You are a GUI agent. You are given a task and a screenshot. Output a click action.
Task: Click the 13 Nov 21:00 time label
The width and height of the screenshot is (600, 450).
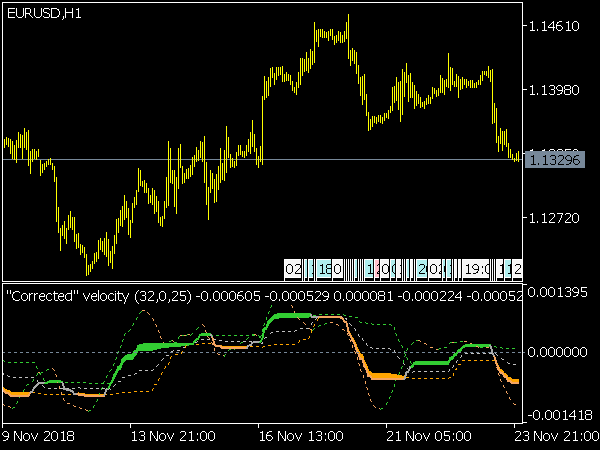click(x=173, y=436)
